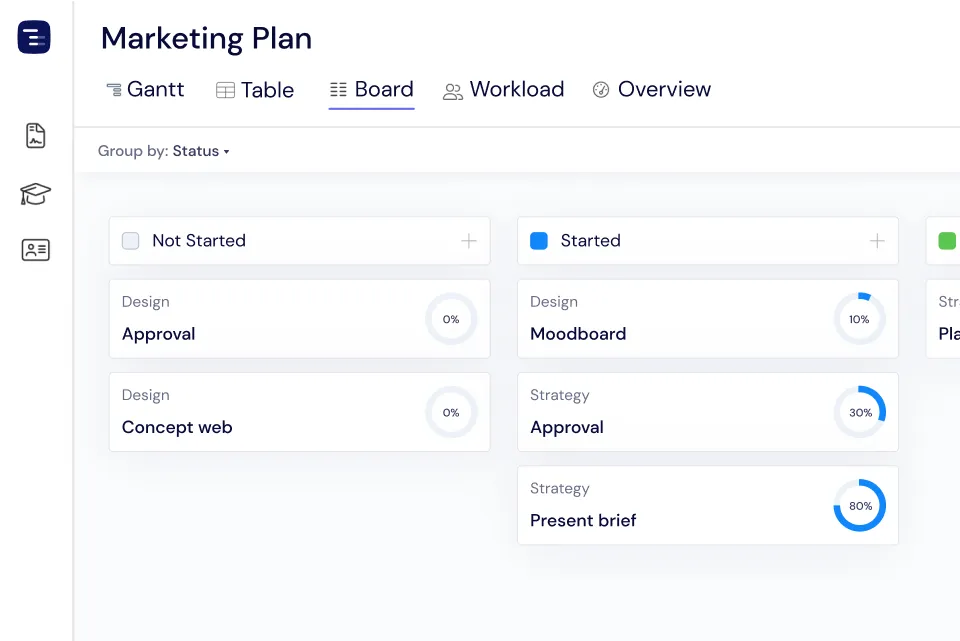Click the Marketing Plan title
The image size is (960, 641).
pyautogui.click(x=206, y=38)
